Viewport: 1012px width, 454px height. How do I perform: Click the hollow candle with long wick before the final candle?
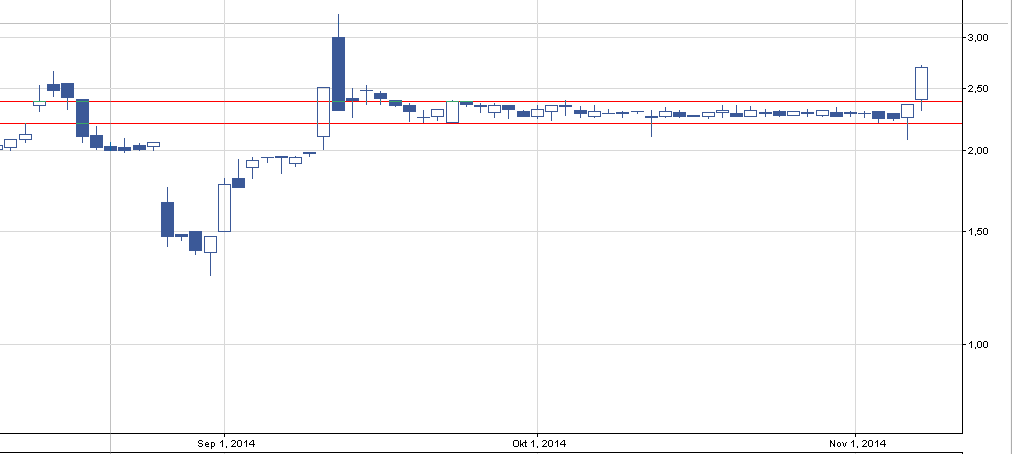coord(907,111)
